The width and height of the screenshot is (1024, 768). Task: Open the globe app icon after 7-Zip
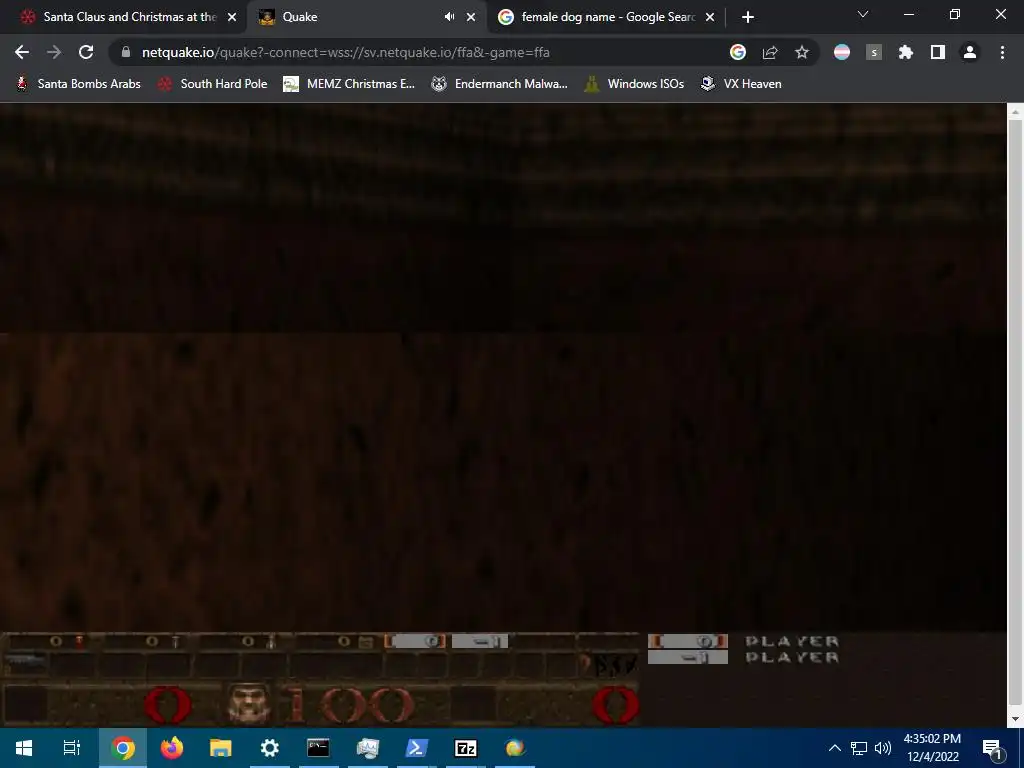515,748
